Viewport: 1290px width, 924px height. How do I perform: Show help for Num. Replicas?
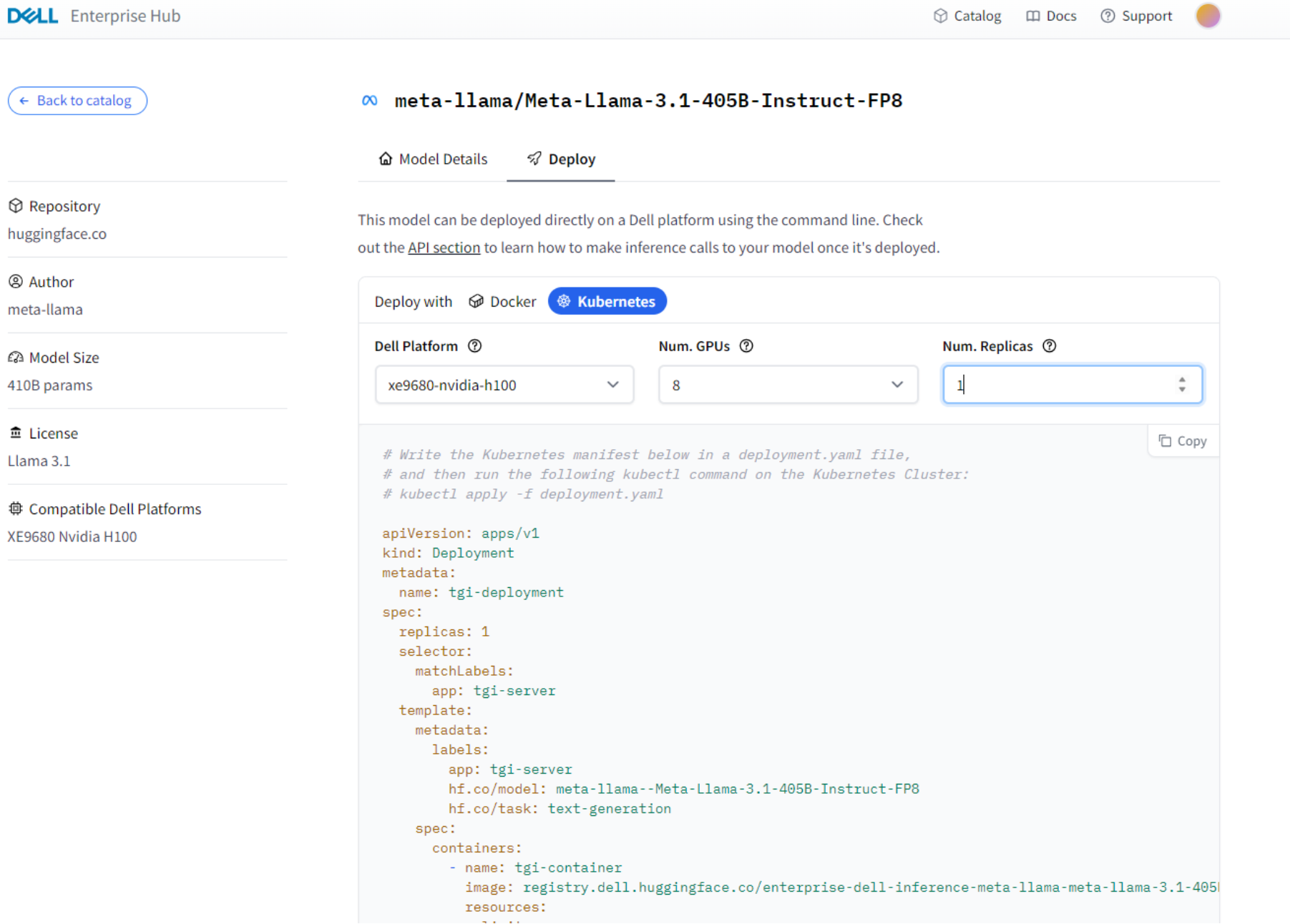click(1049, 346)
